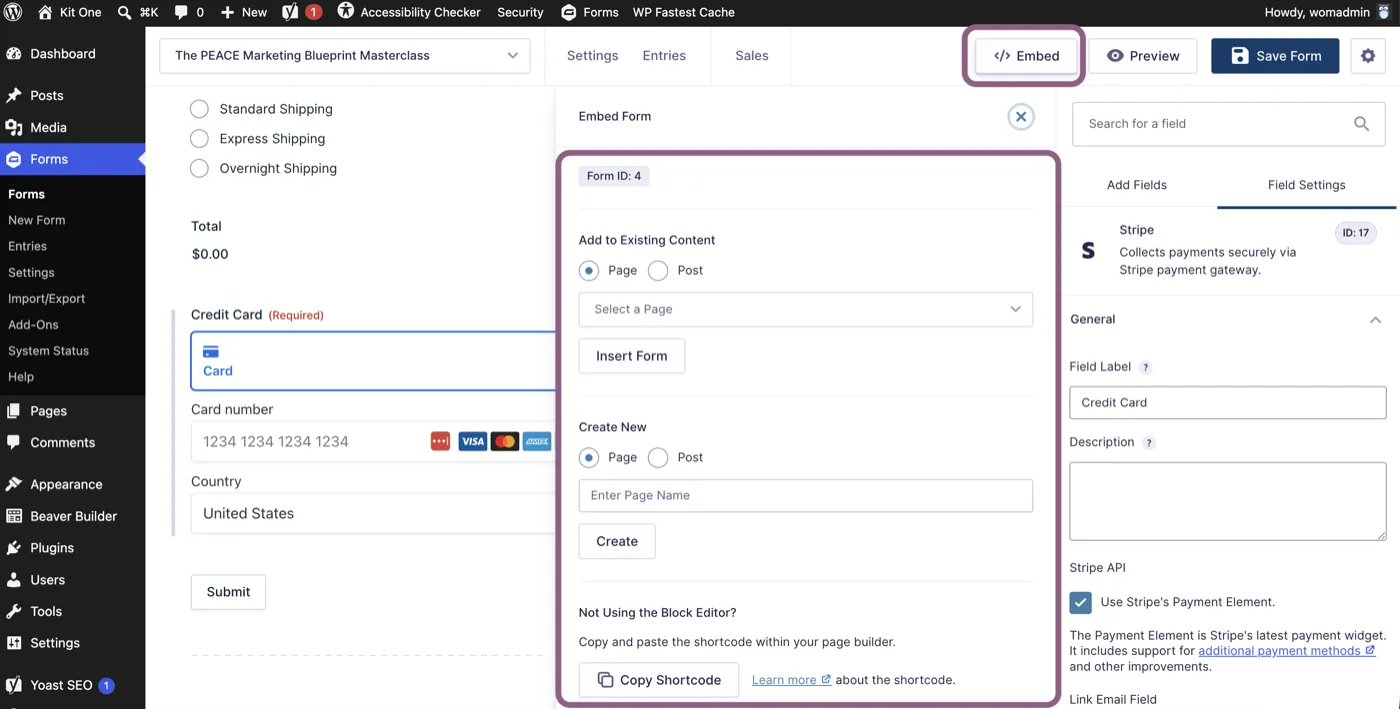1400x709 pixels.
Task: Click the admin bar Forms icon
Action: (568, 12)
